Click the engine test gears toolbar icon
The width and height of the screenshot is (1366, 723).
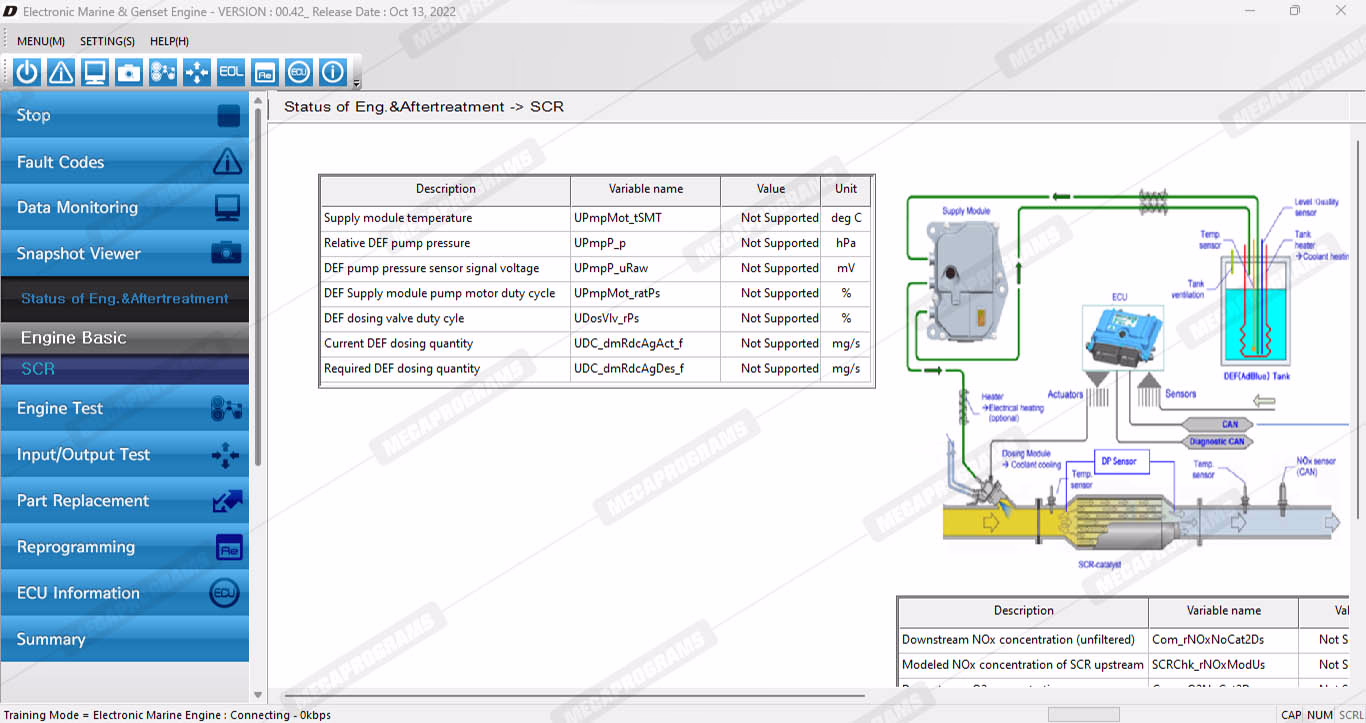click(x=163, y=72)
